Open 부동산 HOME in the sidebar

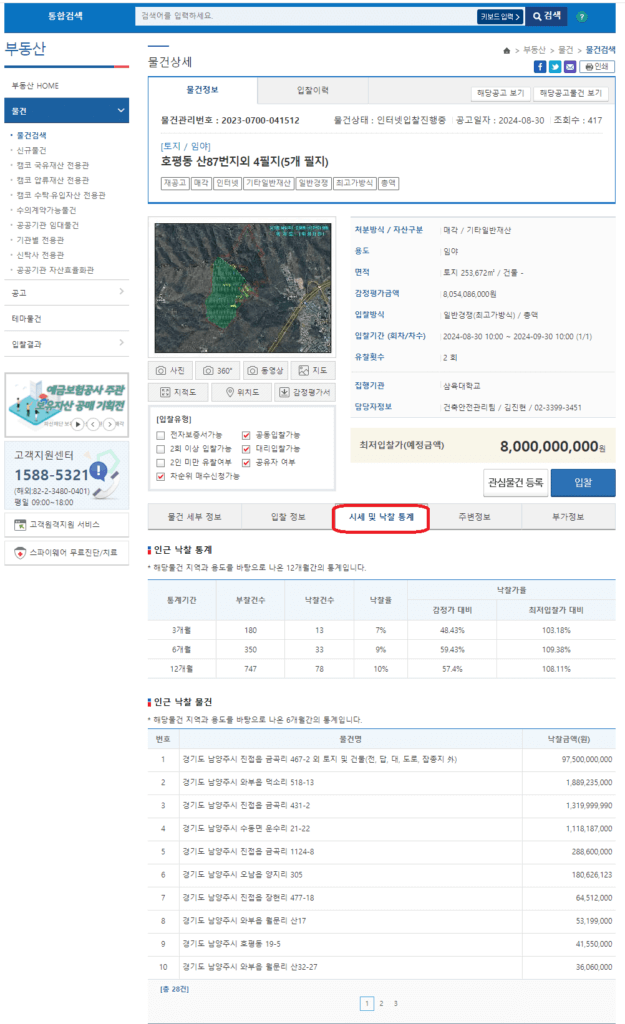(x=35, y=86)
